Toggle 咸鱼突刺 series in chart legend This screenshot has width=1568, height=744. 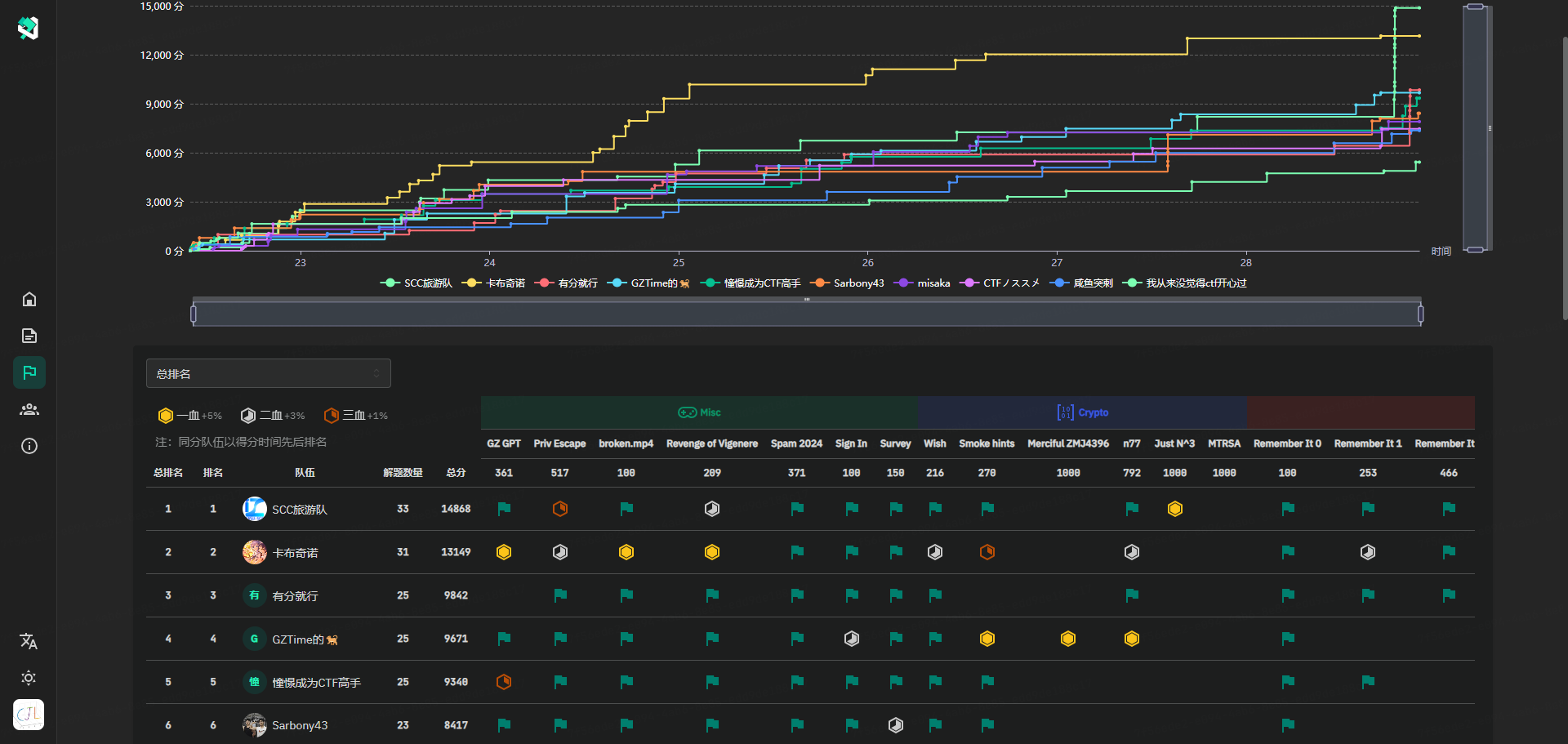click(x=1081, y=283)
